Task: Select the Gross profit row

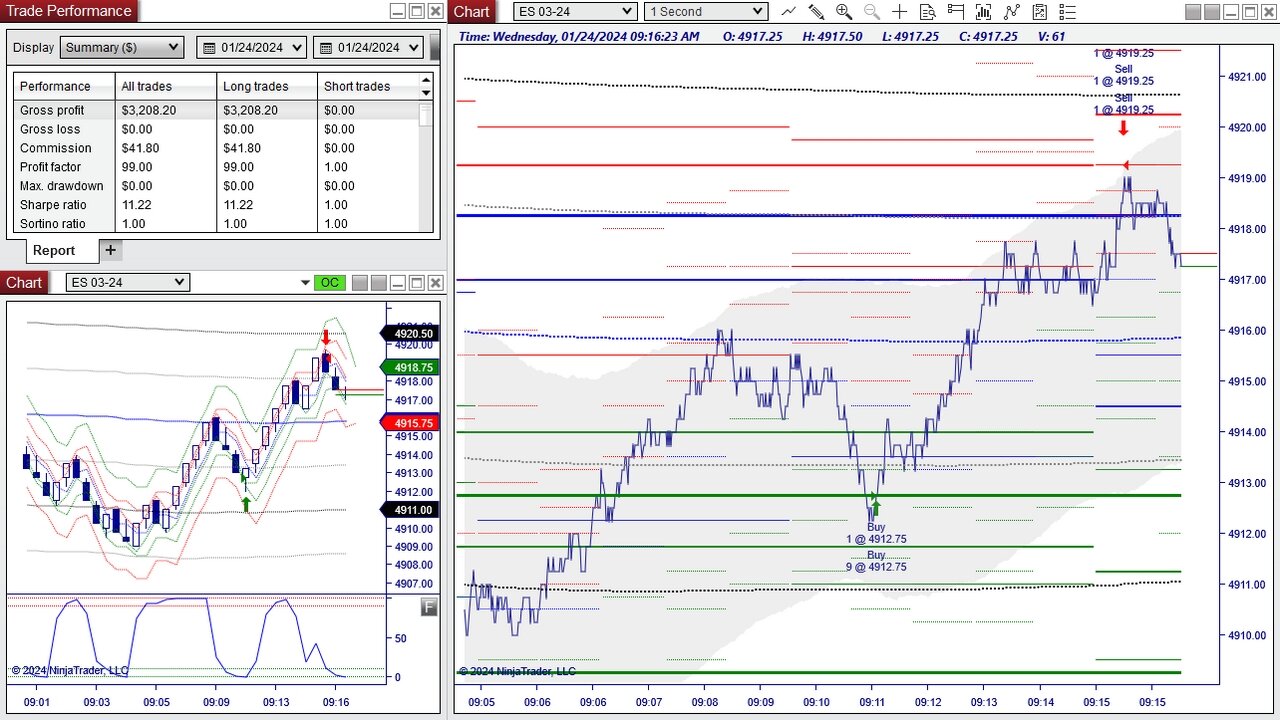Action: click(x=216, y=110)
